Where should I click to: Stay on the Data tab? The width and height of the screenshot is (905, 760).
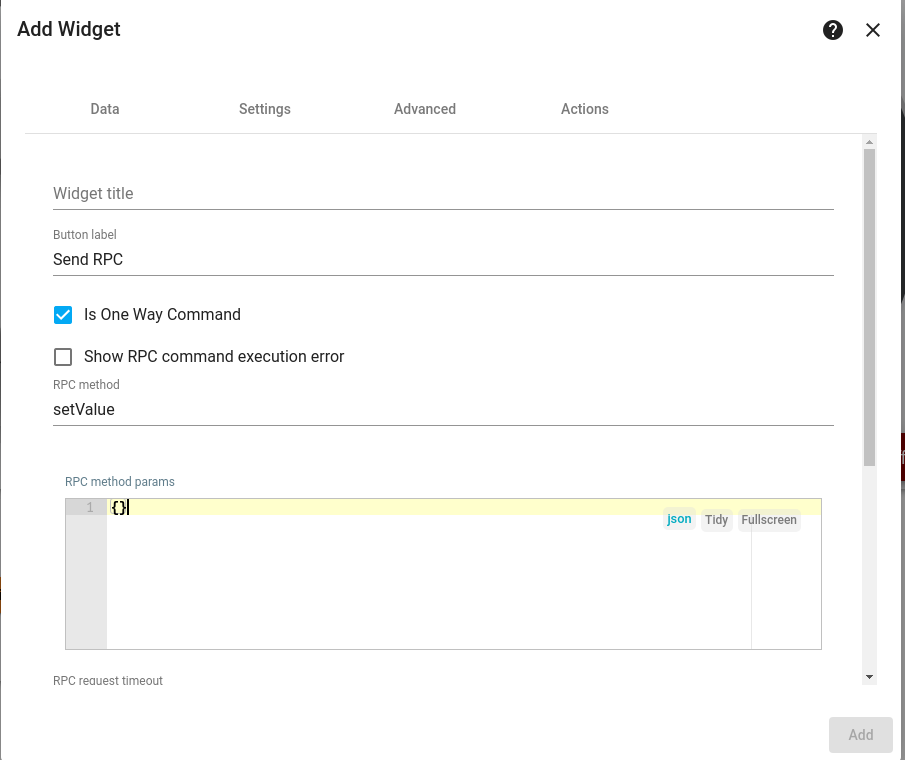tap(104, 109)
